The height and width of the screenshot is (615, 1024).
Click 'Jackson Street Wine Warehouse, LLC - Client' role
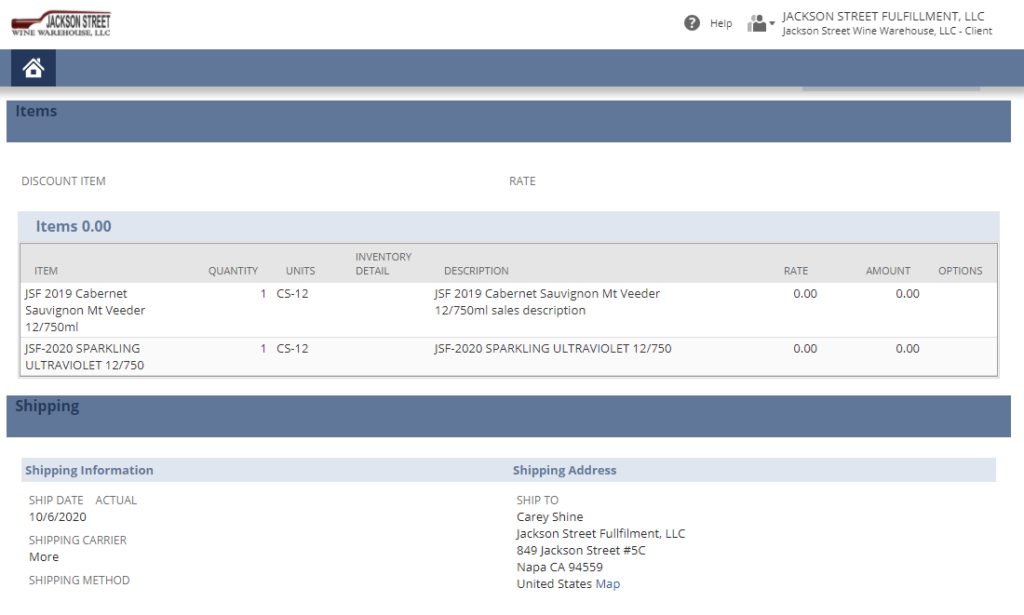(887, 31)
